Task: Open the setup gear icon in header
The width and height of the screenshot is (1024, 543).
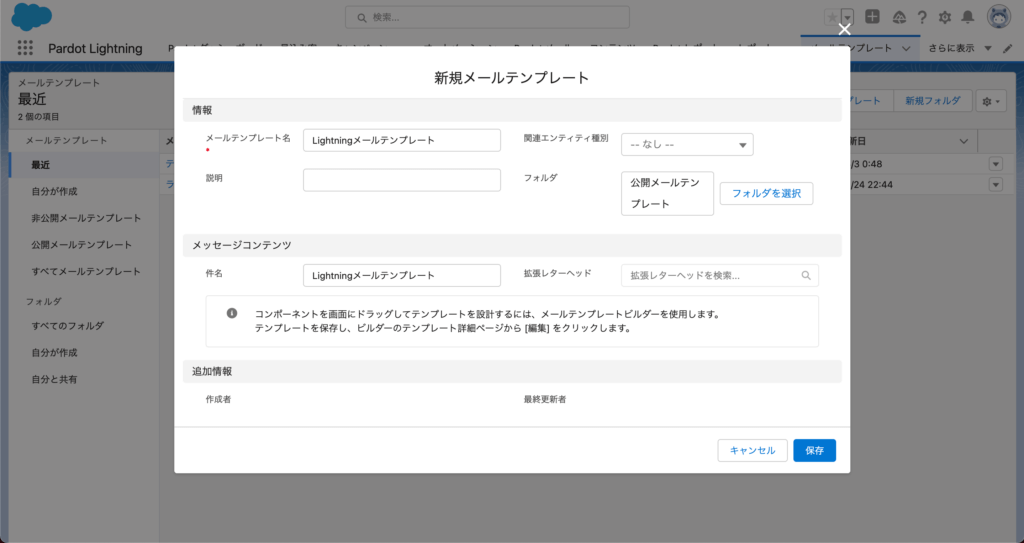Action: click(x=945, y=18)
